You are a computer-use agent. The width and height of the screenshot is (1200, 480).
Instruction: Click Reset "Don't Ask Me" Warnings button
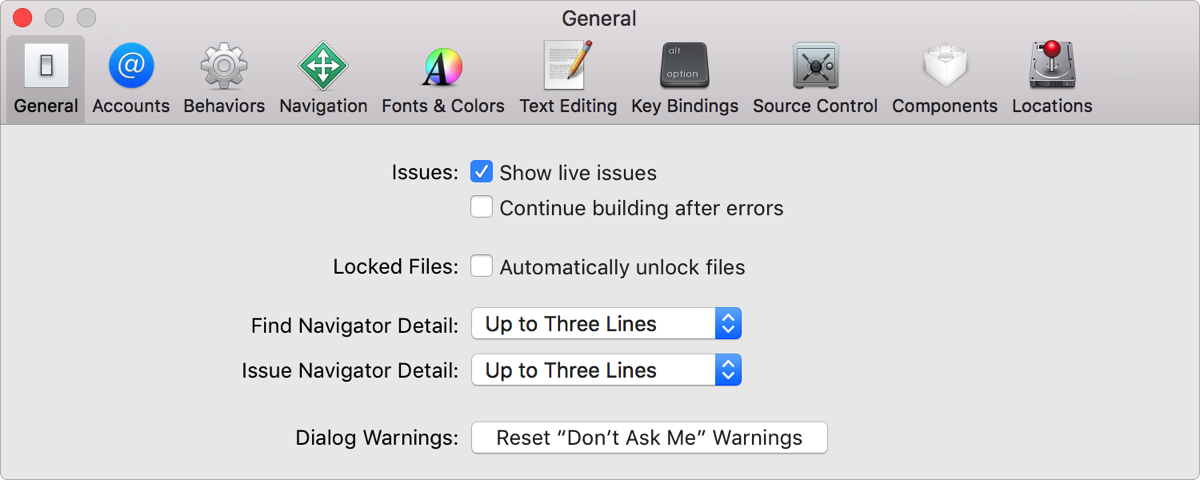click(649, 438)
